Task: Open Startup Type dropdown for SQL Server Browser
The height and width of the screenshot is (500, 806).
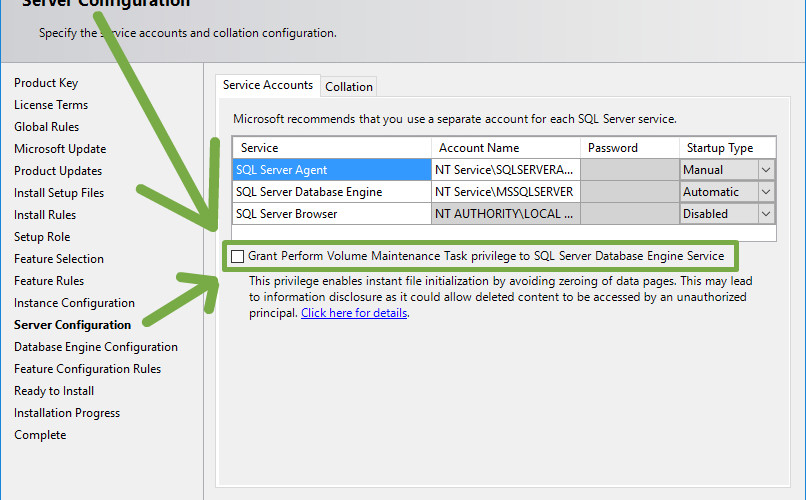Action: click(765, 214)
